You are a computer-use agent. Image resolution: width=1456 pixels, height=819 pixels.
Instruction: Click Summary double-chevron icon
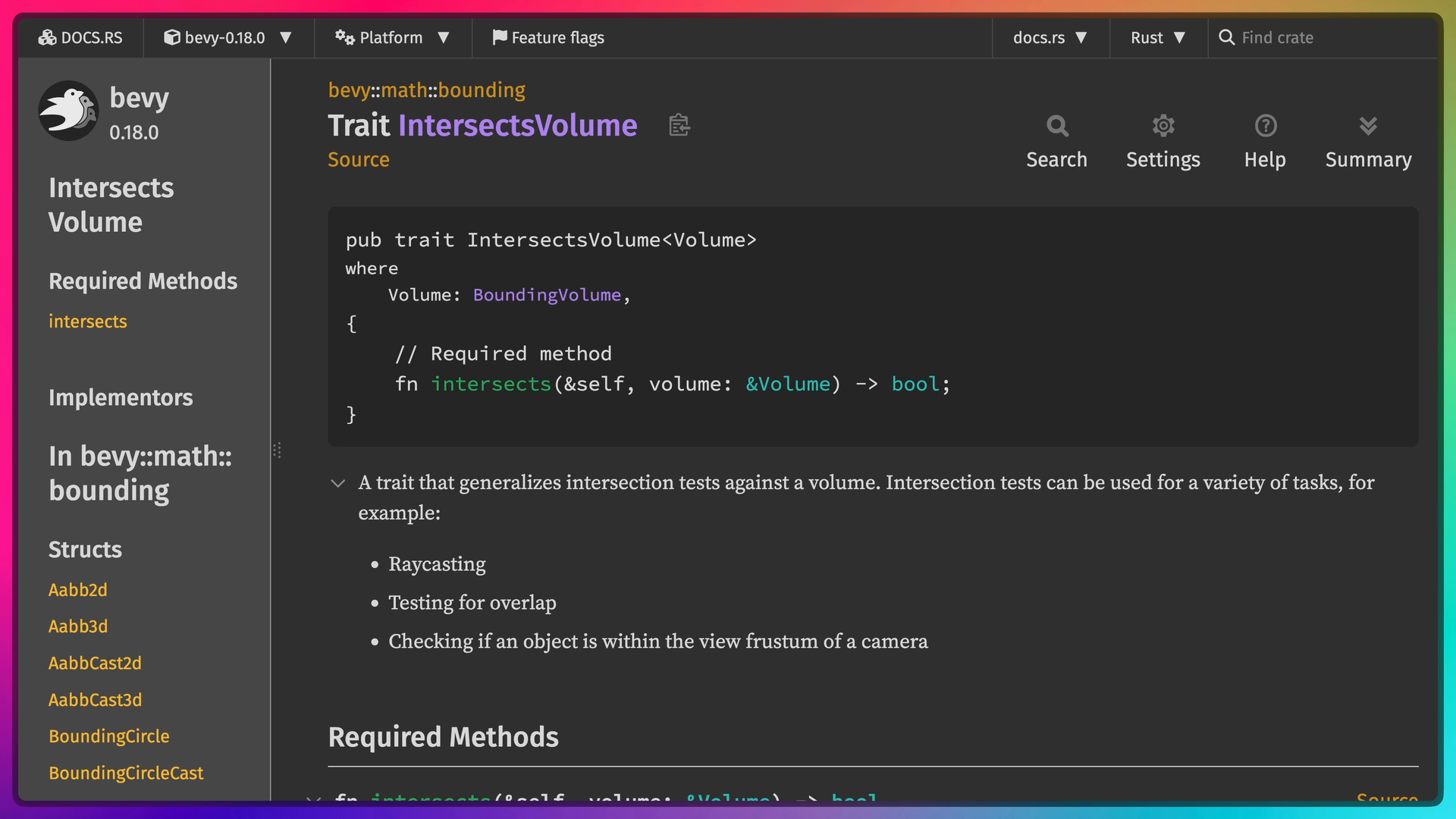coord(1368,126)
